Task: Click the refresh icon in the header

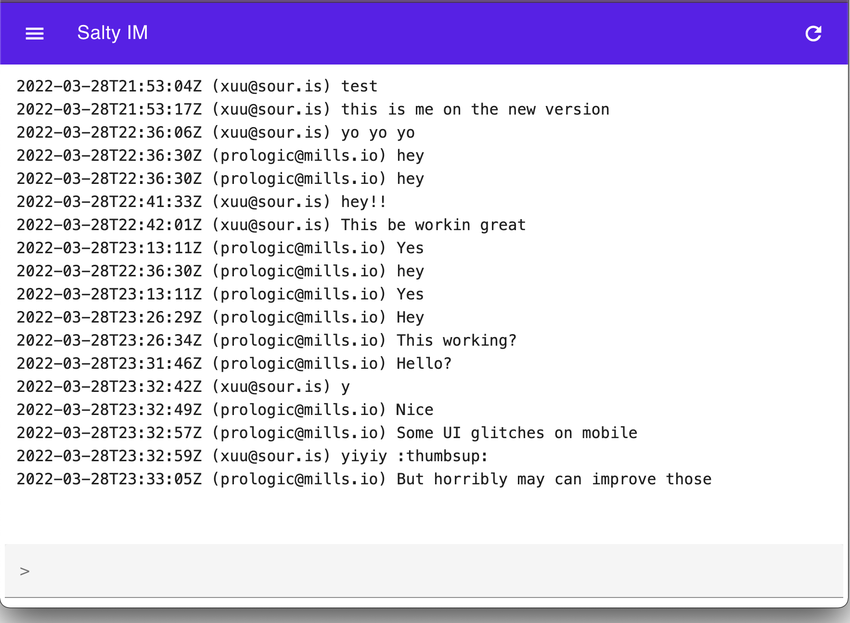Action: [813, 34]
